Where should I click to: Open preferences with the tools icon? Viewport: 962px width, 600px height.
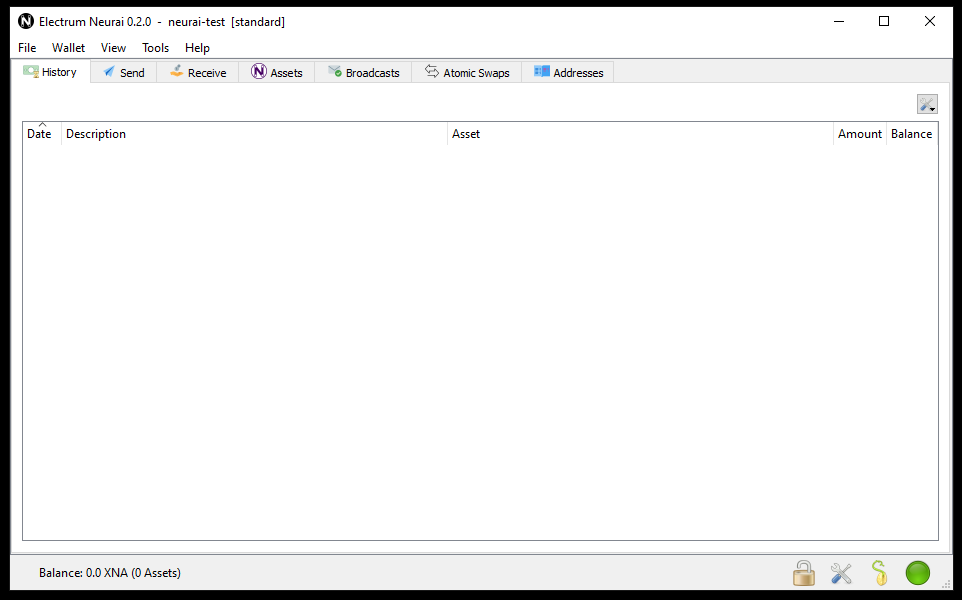pyautogui.click(x=841, y=573)
